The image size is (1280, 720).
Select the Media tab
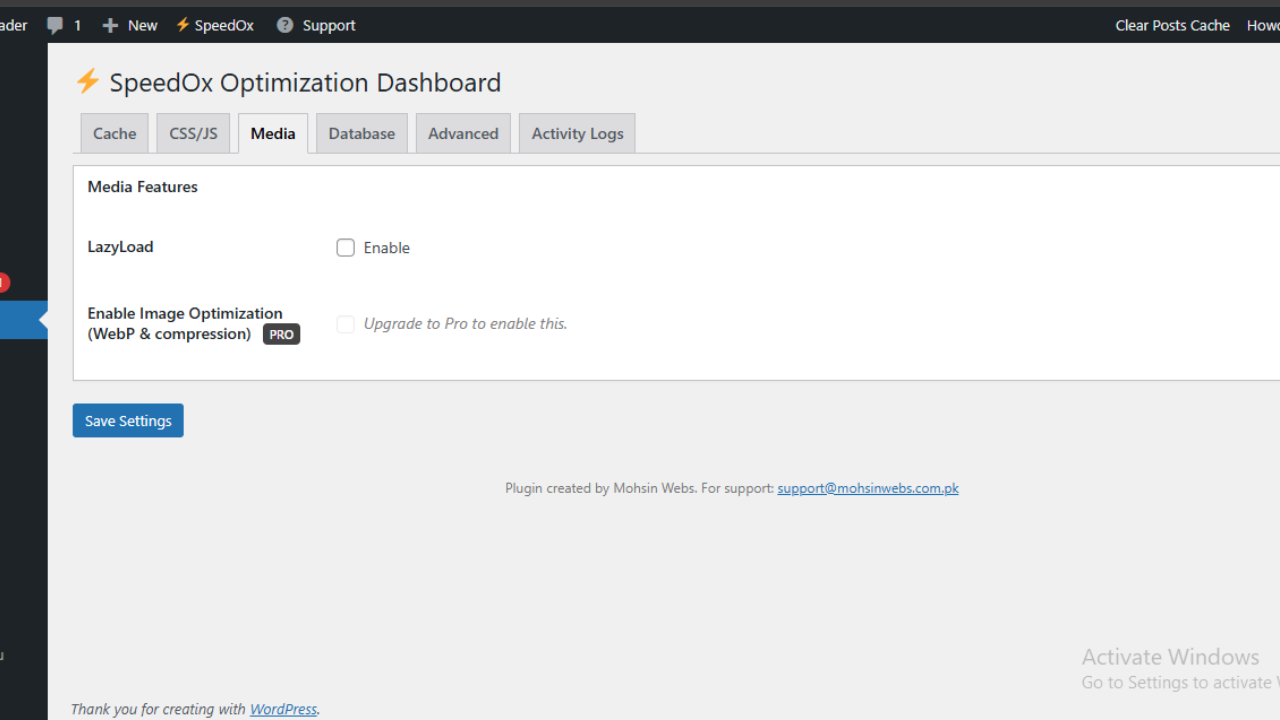(x=273, y=133)
